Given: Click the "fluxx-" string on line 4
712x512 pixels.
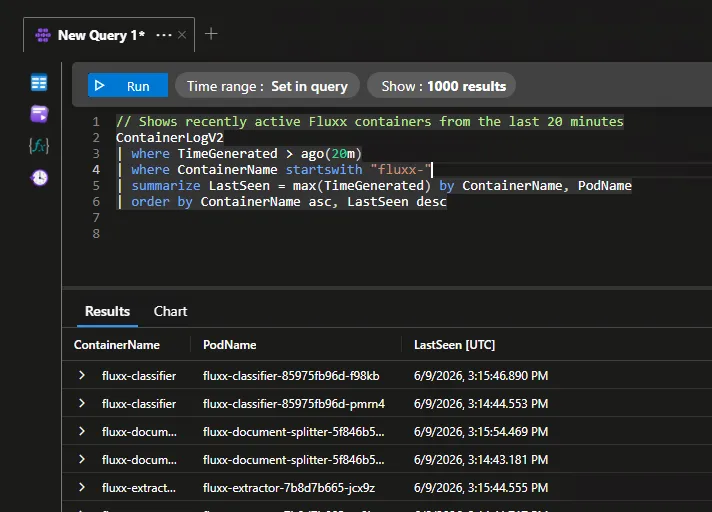Looking at the screenshot, I should click(x=400, y=170).
